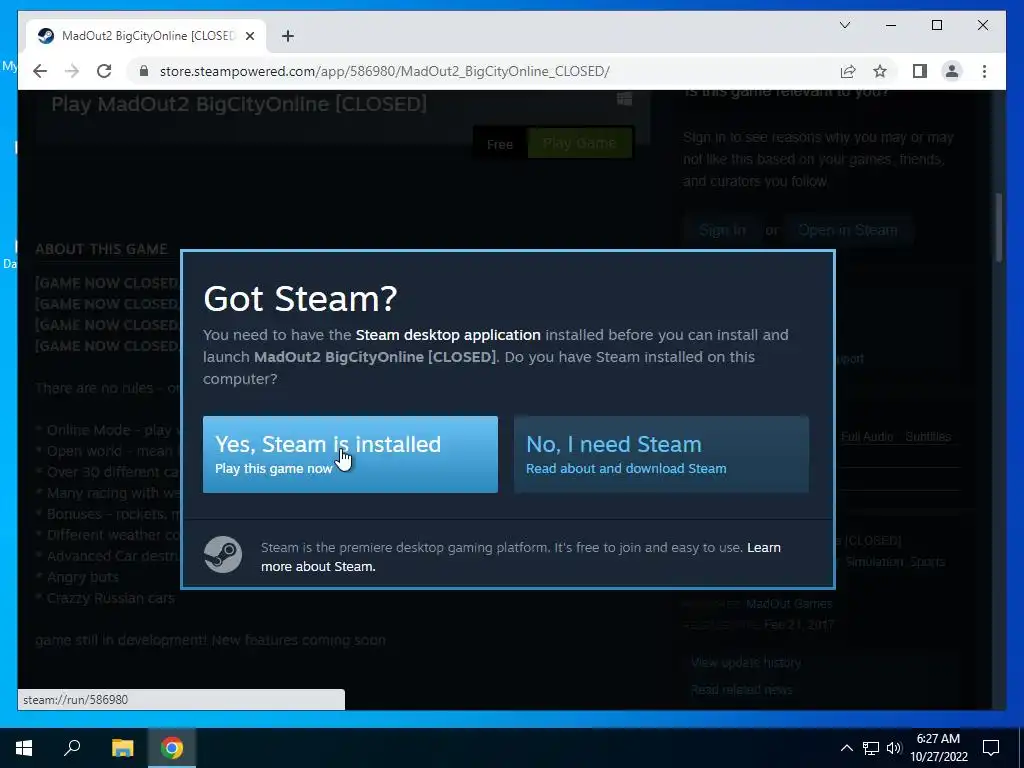
Task: Click Steam desktop application bold text
Action: pos(448,335)
